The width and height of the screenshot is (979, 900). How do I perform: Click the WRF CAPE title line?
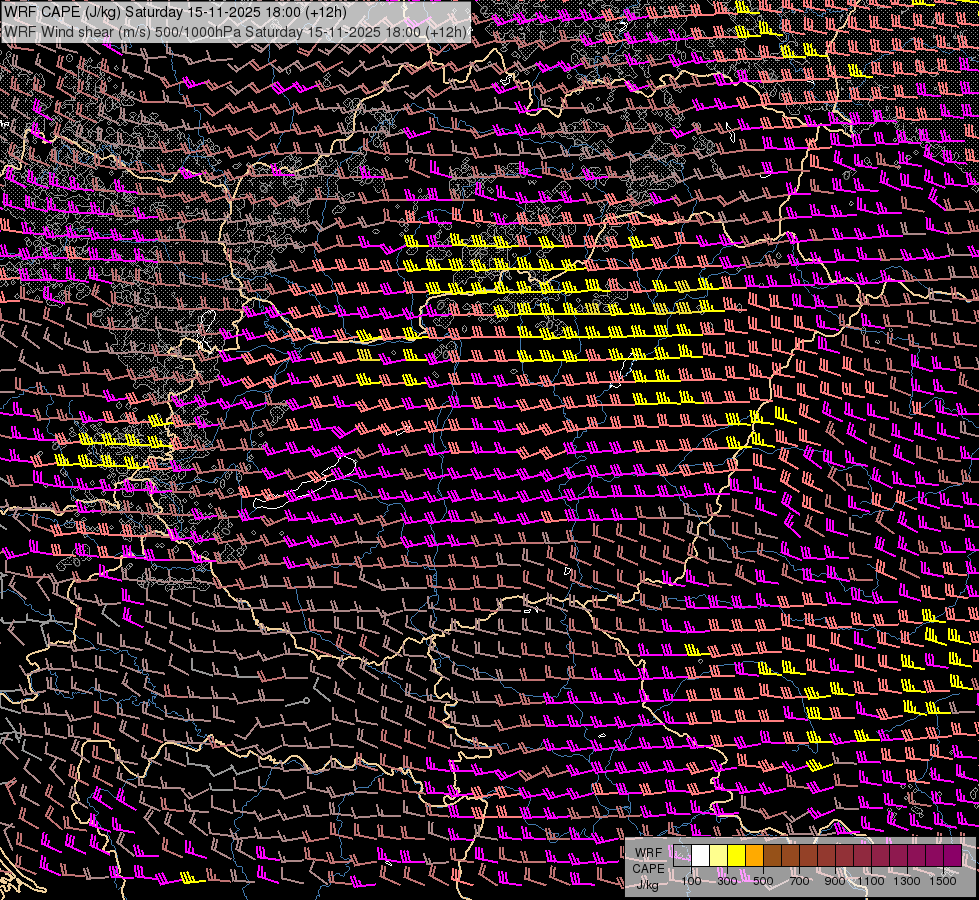pyautogui.click(x=175, y=10)
